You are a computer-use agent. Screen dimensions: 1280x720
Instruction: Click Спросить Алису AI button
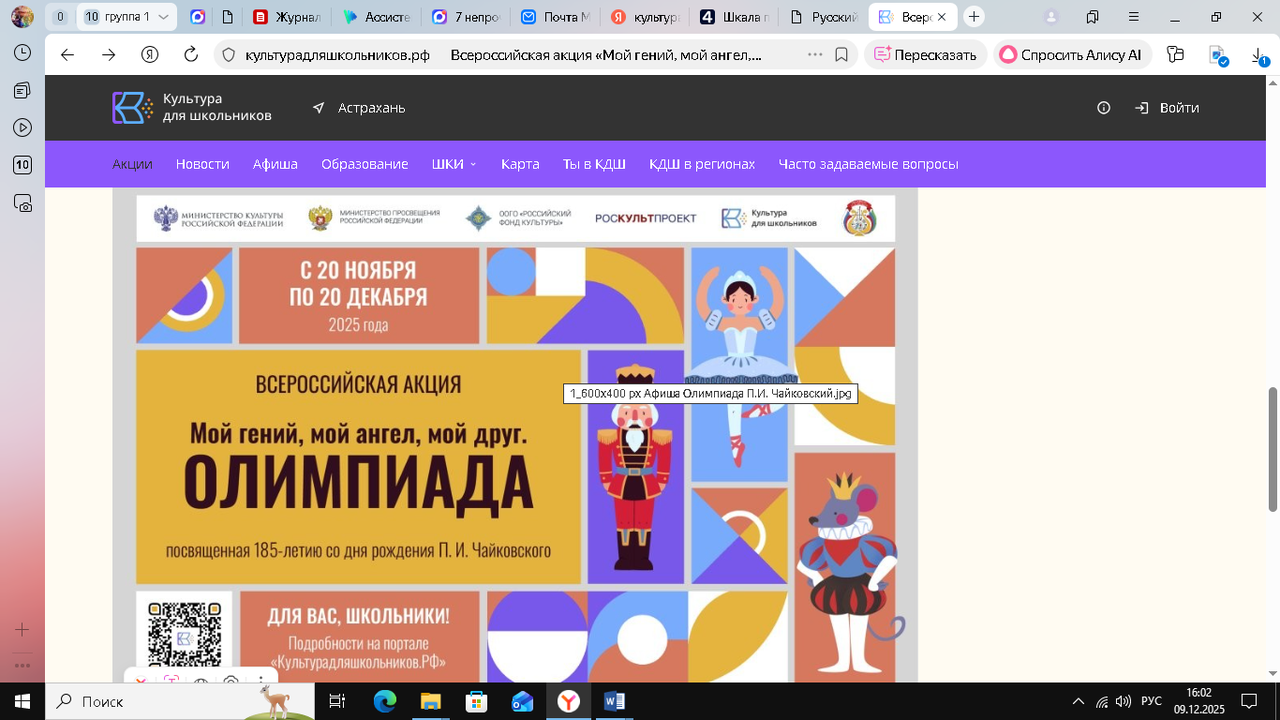click(1071, 55)
